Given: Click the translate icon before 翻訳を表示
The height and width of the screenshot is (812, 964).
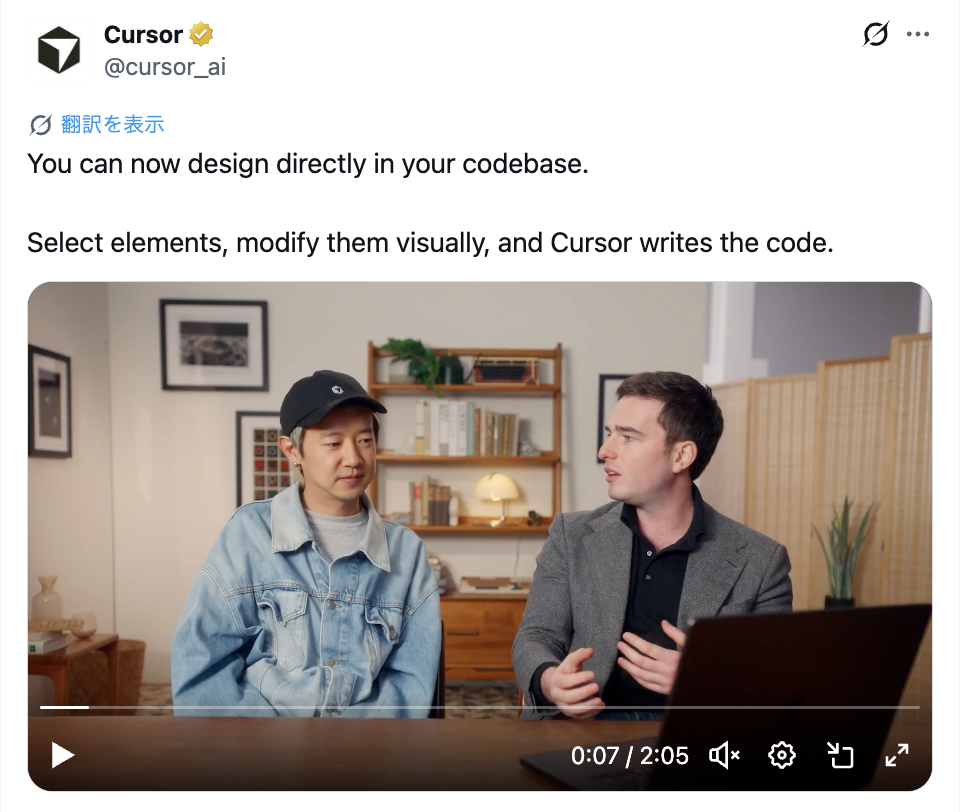Looking at the screenshot, I should point(41,125).
